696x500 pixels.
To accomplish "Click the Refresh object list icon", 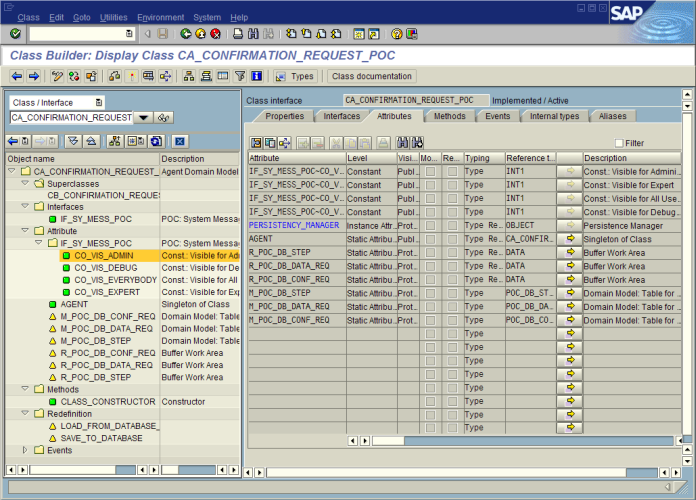I will click(x=156, y=141).
